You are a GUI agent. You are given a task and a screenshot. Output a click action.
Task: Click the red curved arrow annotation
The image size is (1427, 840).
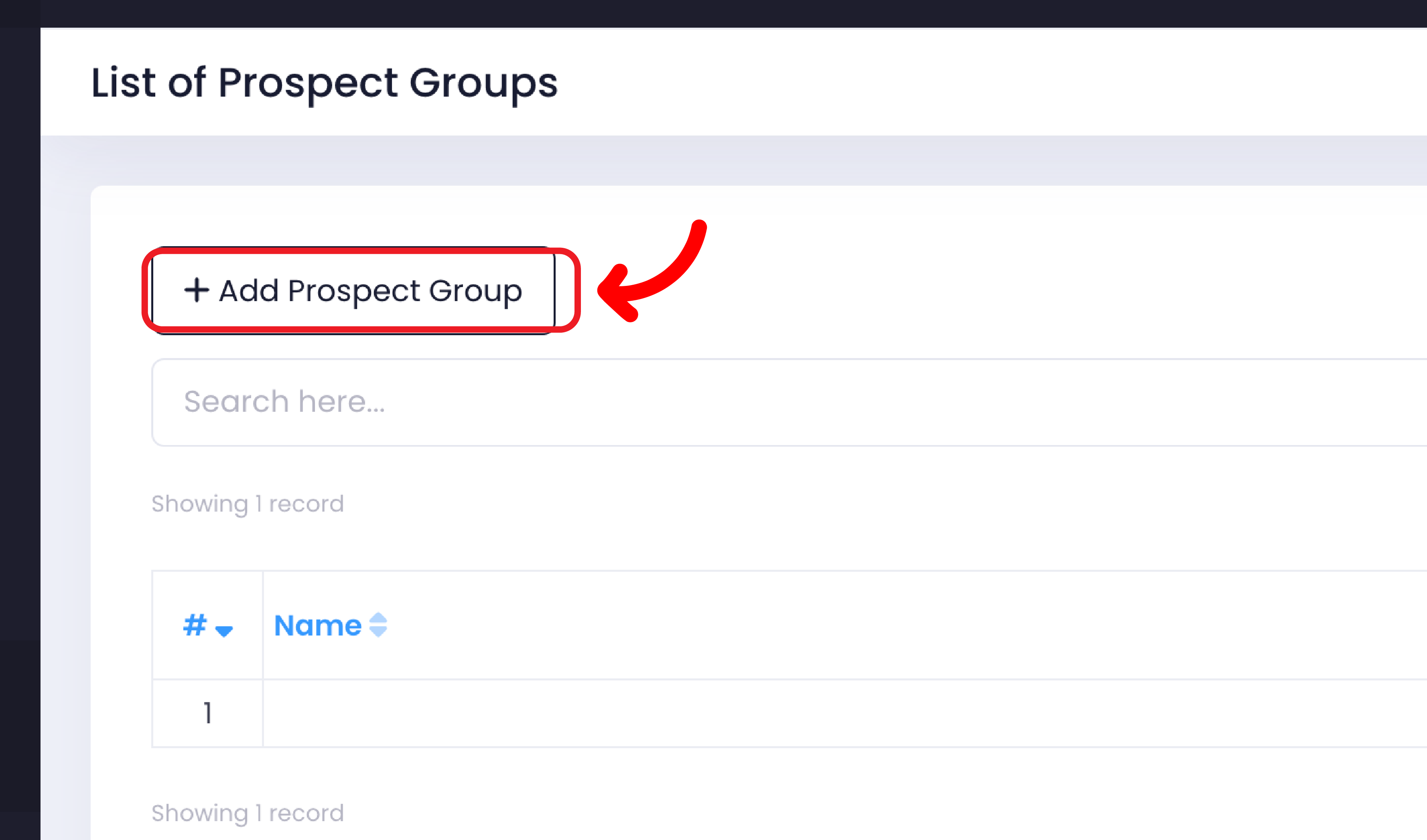coord(651,272)
